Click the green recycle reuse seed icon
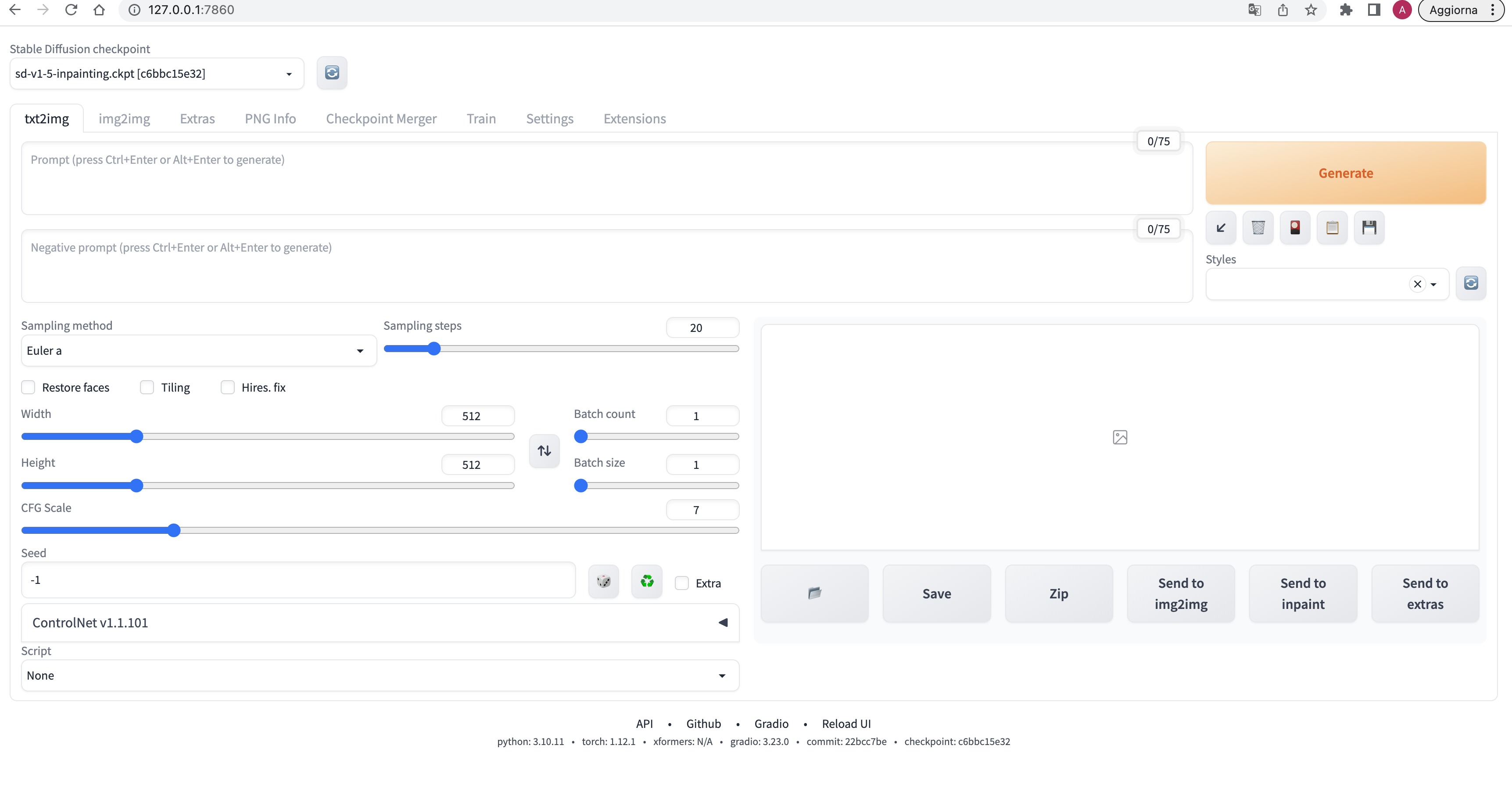1512x792 pixels. pyautogui.click(x=647, y=581)
